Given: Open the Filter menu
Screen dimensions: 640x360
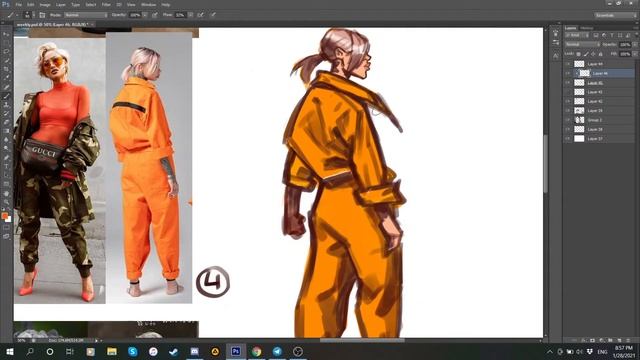Looking at the screenshot, I should [x=106, y=4].
